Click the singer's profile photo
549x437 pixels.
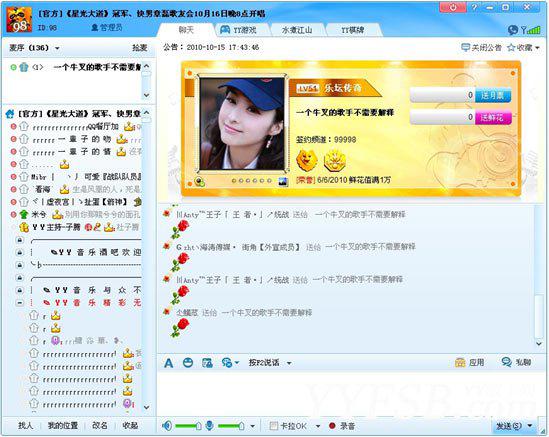[x=242, y=124]
